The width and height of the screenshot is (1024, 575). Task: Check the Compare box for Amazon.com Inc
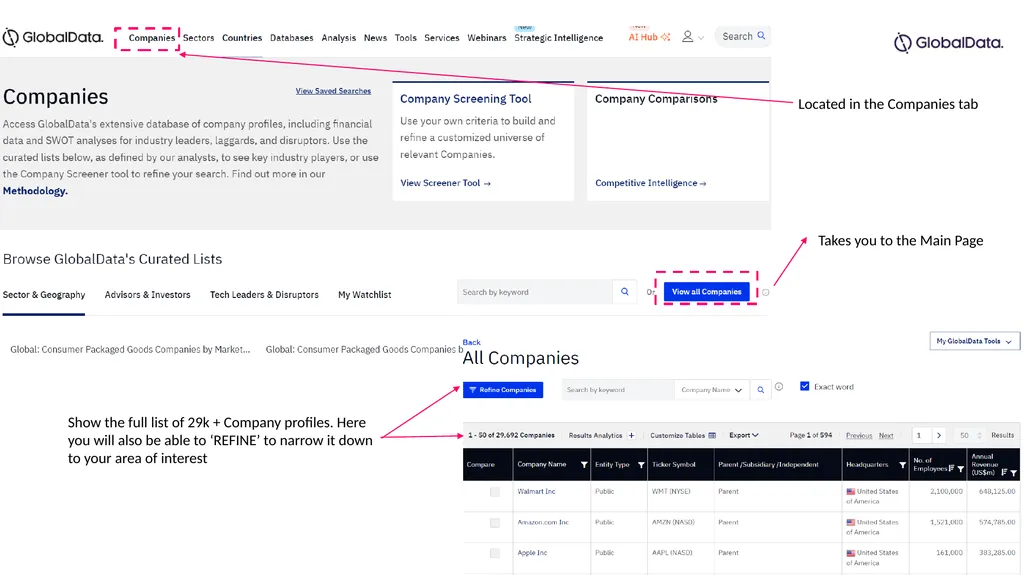495,523
